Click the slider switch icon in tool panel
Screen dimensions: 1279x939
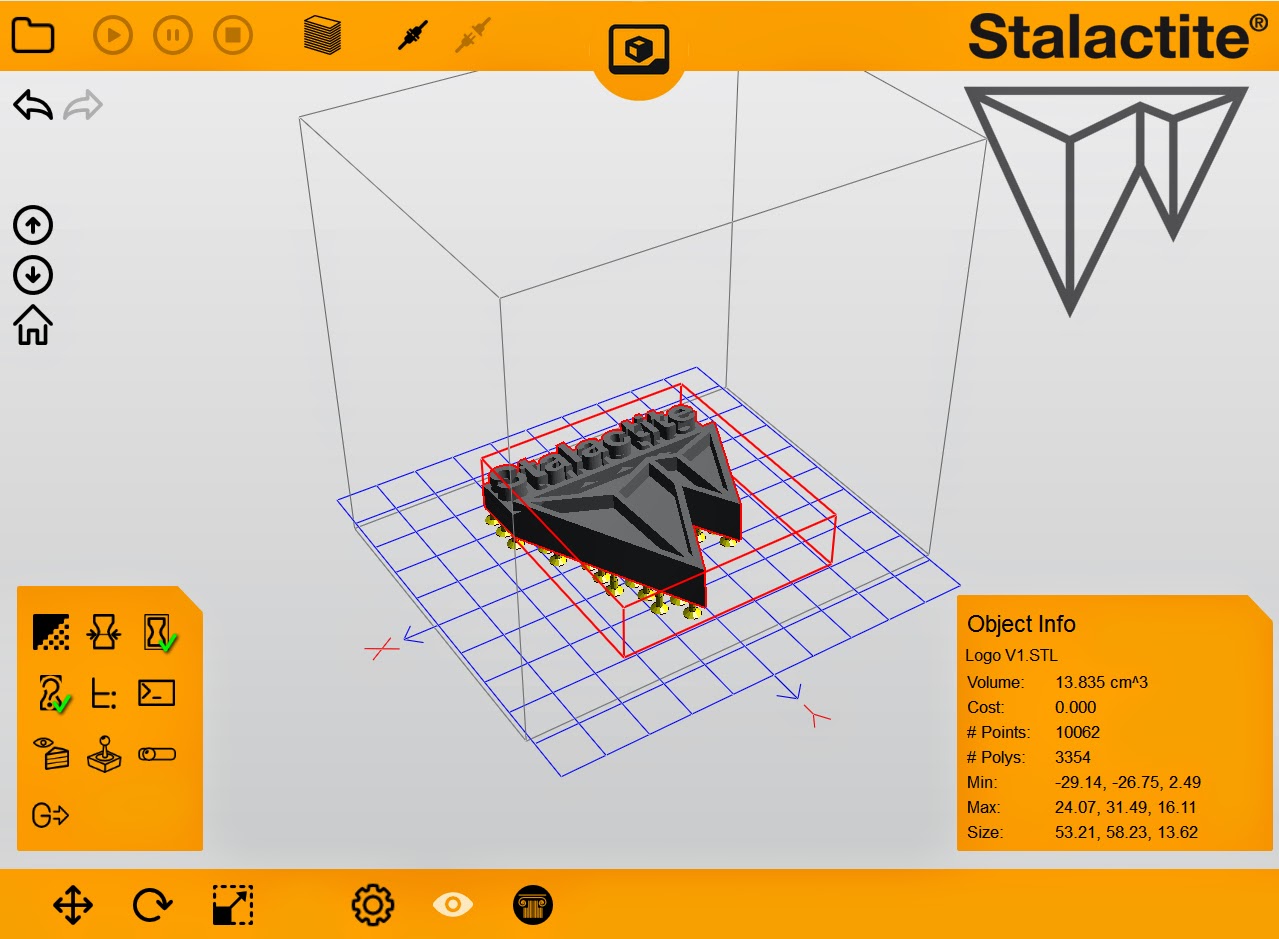(x=157, y=754)
